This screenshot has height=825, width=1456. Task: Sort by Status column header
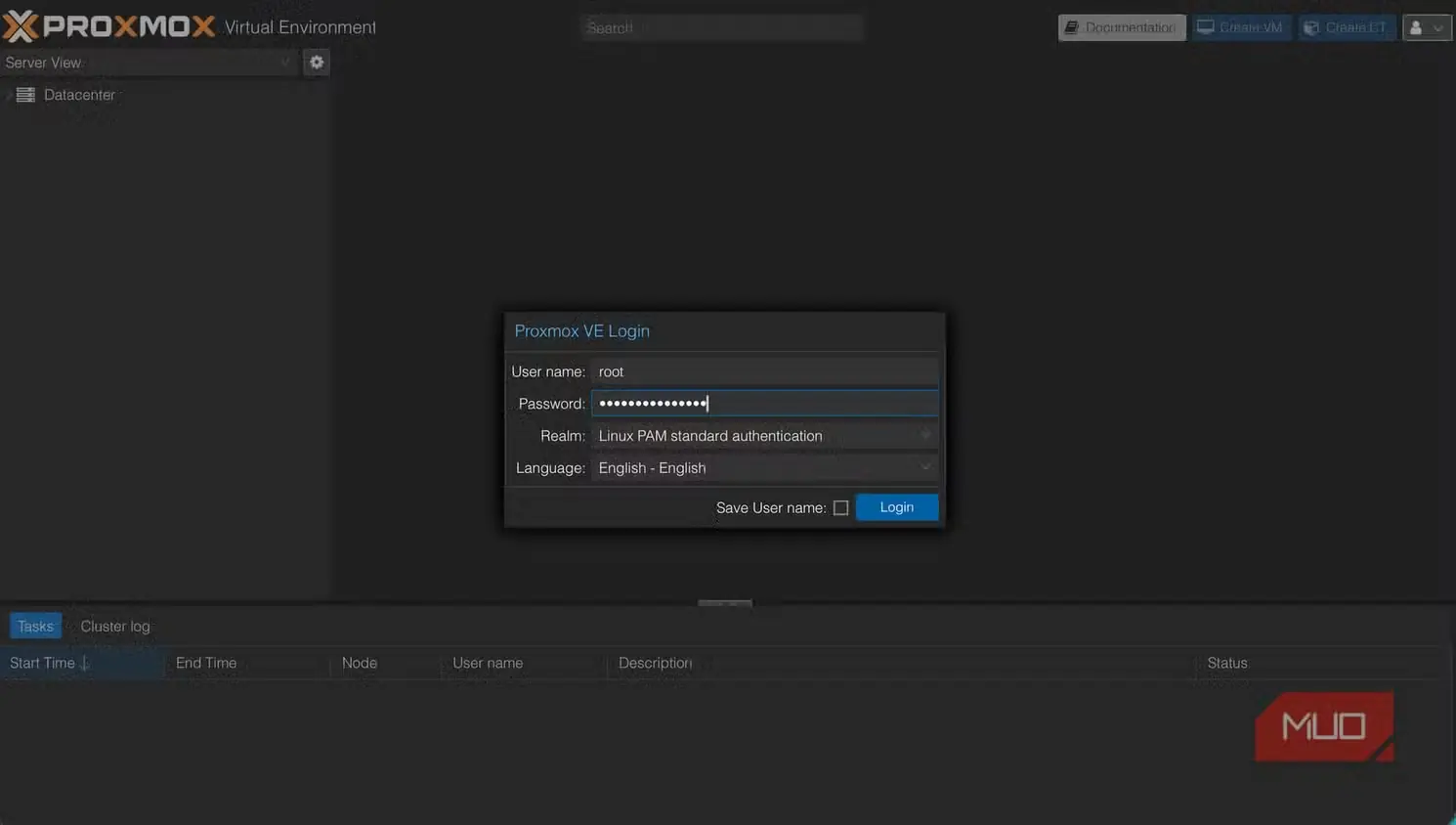pyautogui.click(x=1319, y=663)
